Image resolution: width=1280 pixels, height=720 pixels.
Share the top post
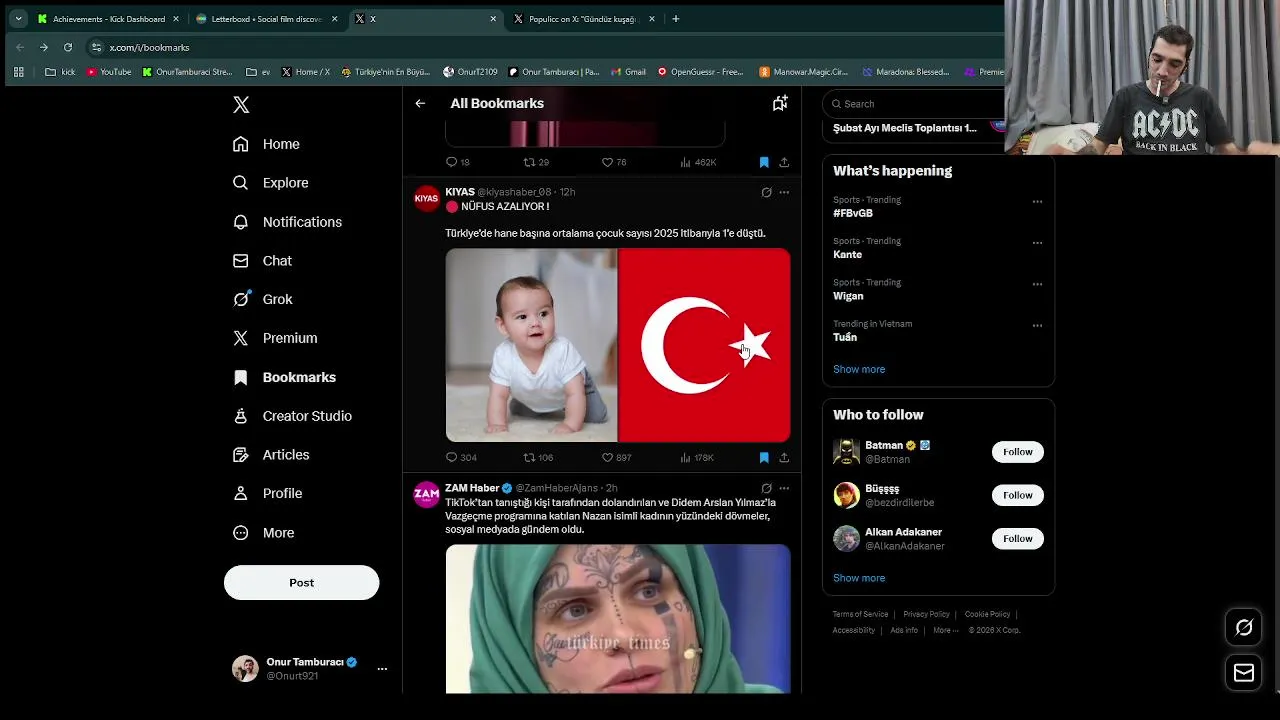click(x=784, y=162)
